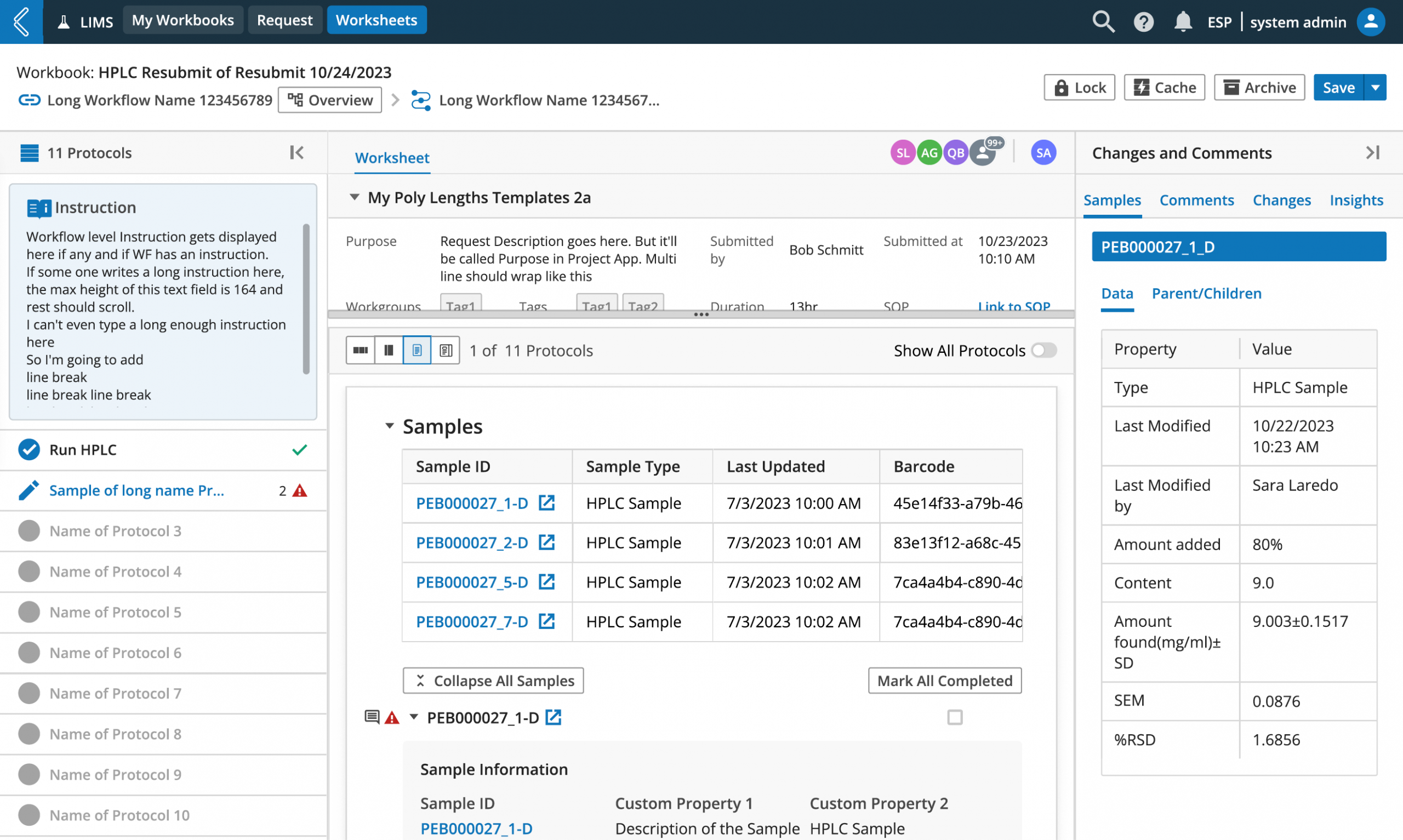Click the Collapse All Samples button
Image resolution: width=1403 pixels, height=840 pixels.
[x=493, y=681]
